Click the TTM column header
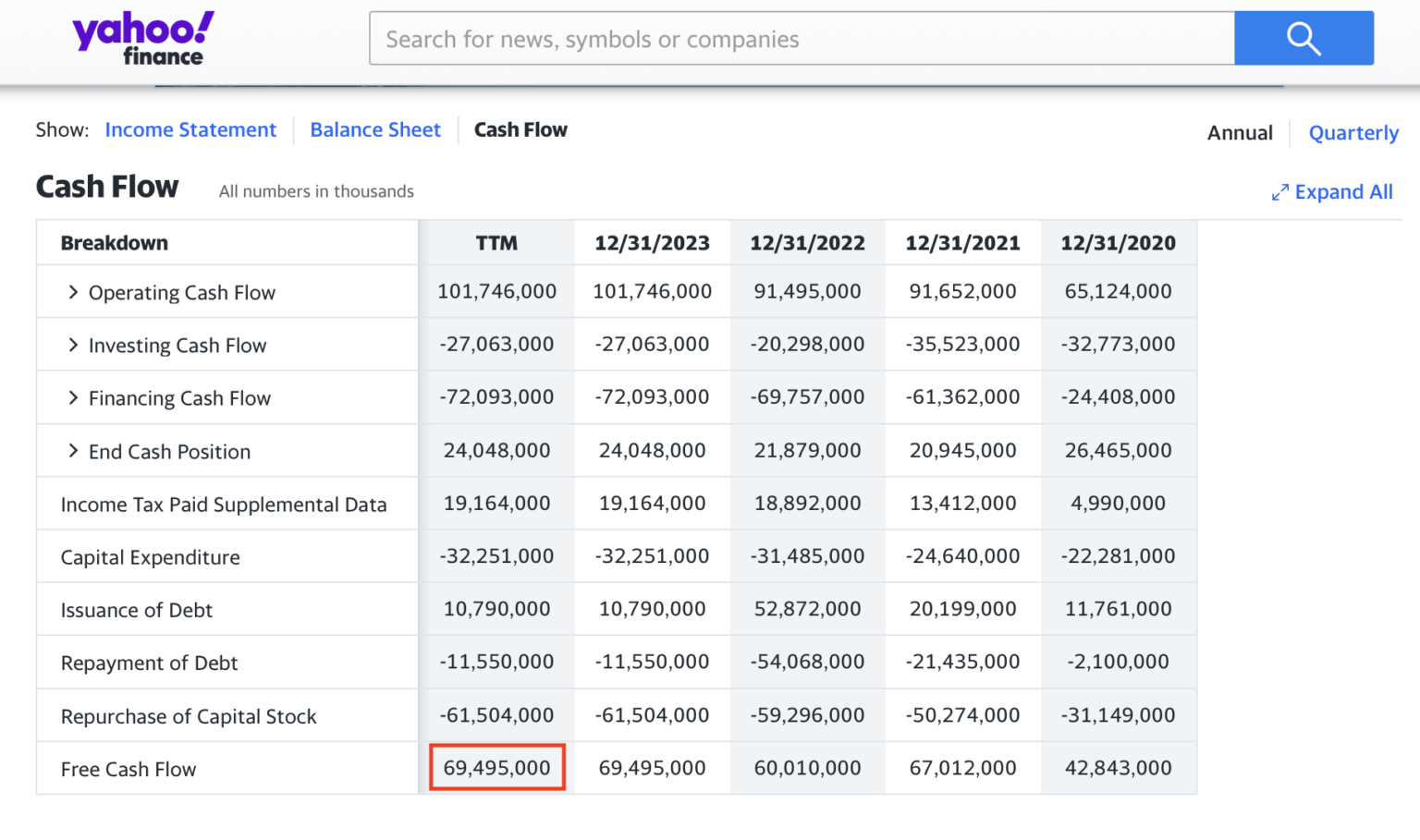The image size is (1420, 840). (496, 243)
